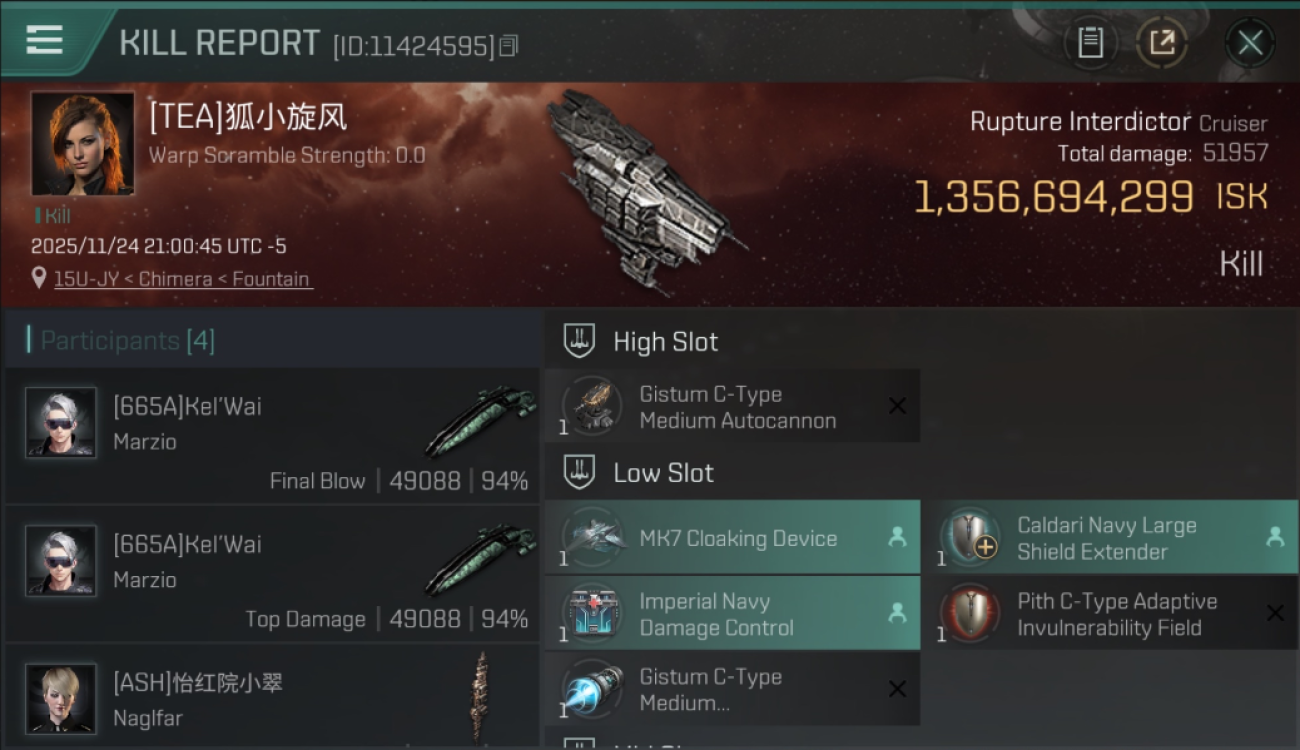Toggle person marker on MK7 Cloaking Device
Viewport: 1300px width, 750px height.
tap(897, 537)
